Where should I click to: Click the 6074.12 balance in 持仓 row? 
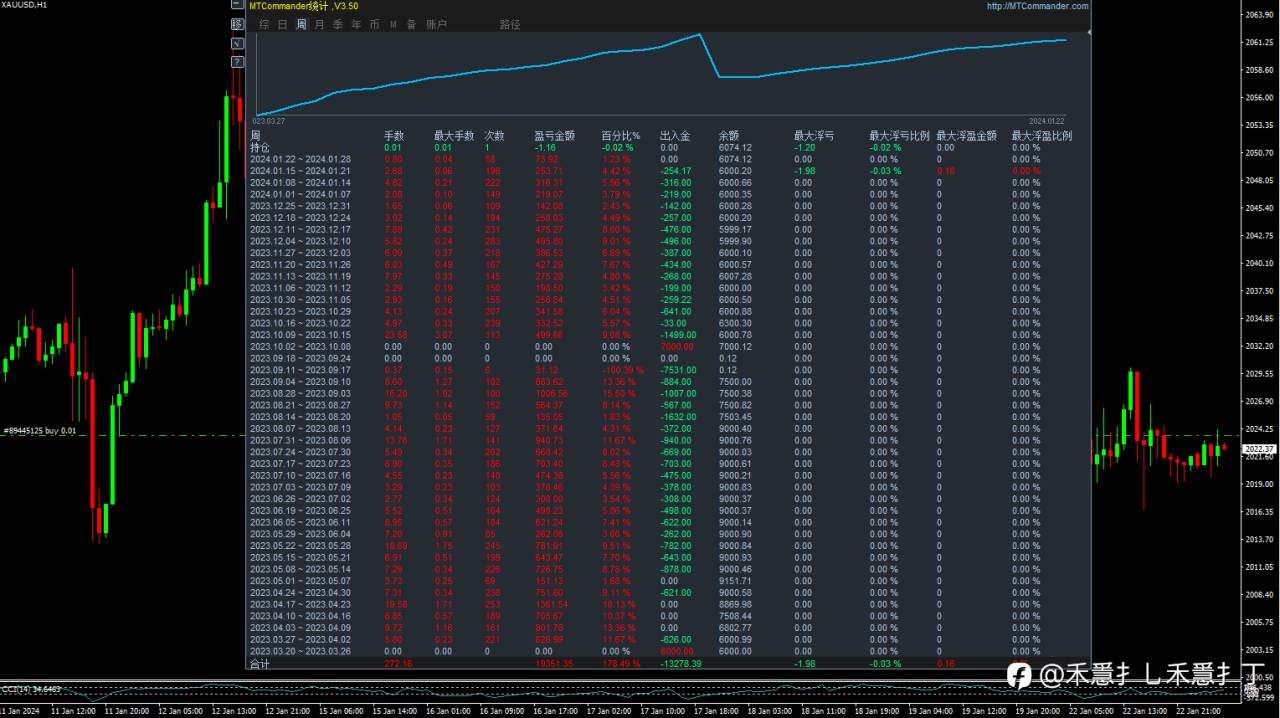click(x=735, y=147)
